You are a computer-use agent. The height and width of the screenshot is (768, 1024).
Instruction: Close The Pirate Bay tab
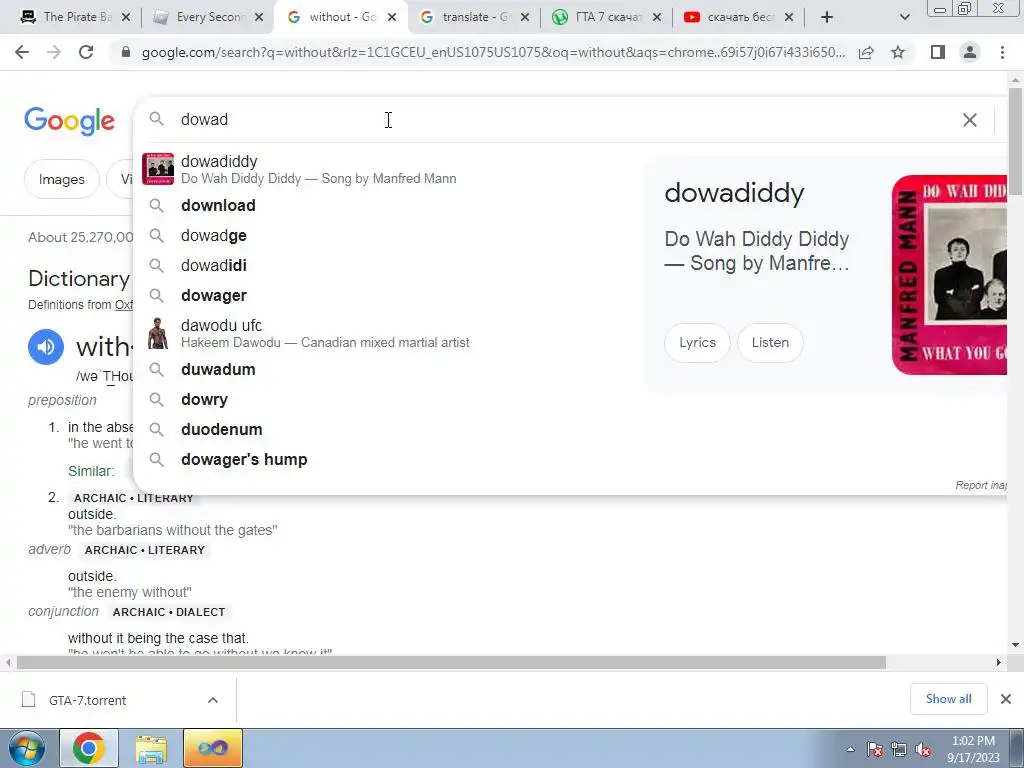click(126, 17)
